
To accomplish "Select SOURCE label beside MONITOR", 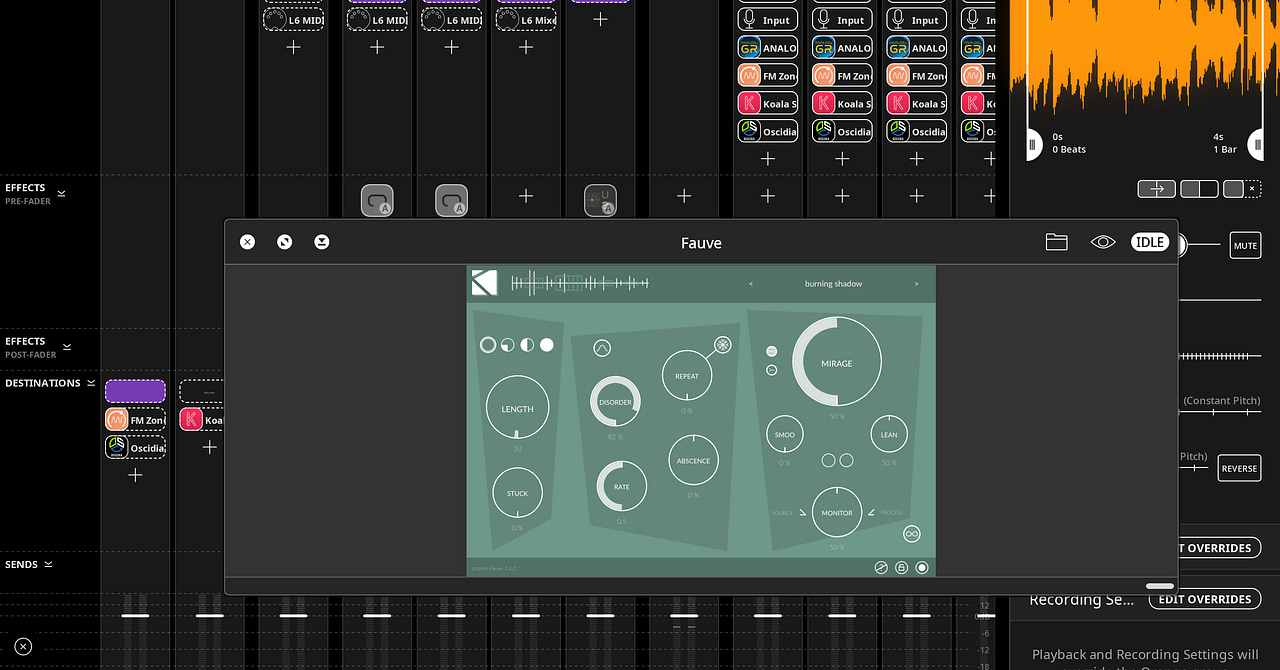I will click(x=782, y=513).
